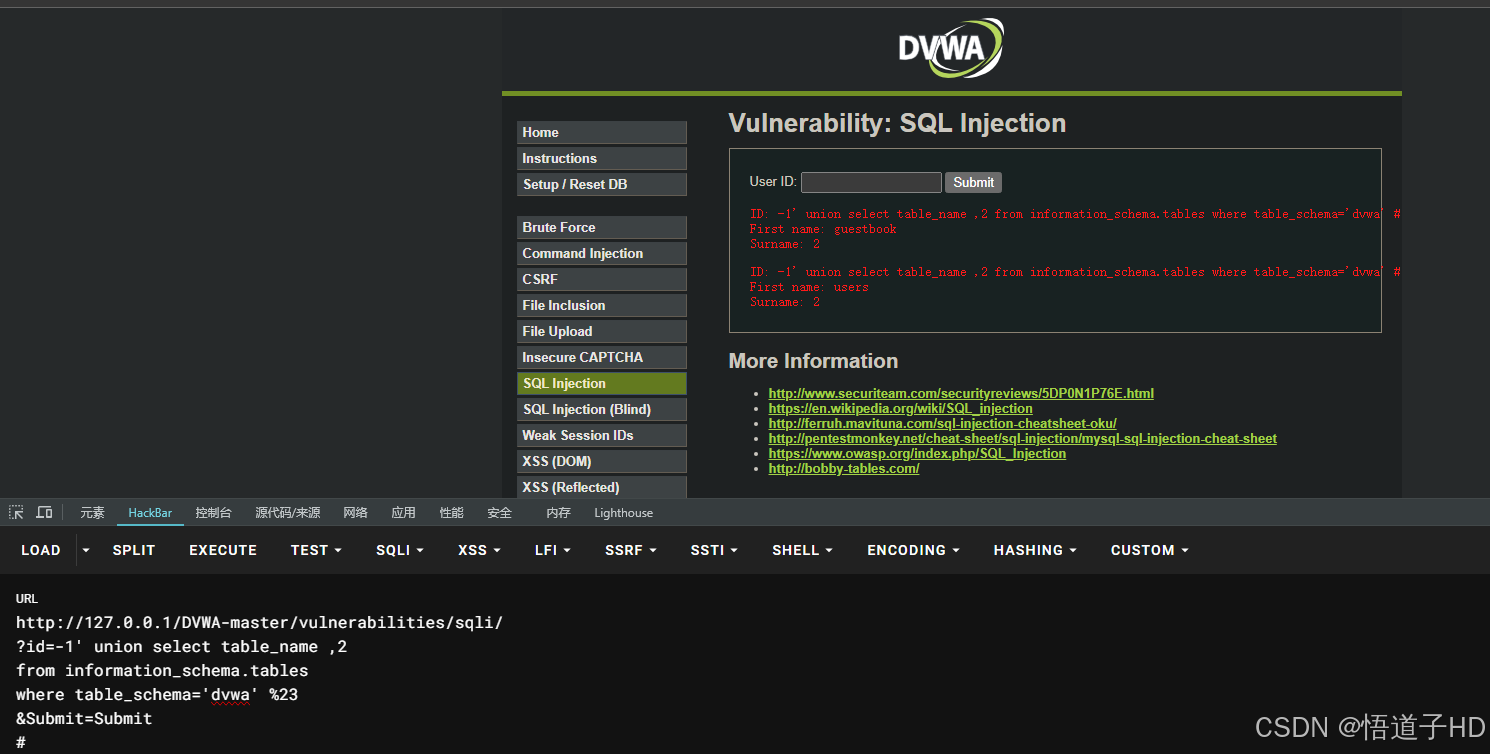Screen dimensions: 1490x754
Task: Open Command Injection vulnerability page
Action: coord(602,253)
